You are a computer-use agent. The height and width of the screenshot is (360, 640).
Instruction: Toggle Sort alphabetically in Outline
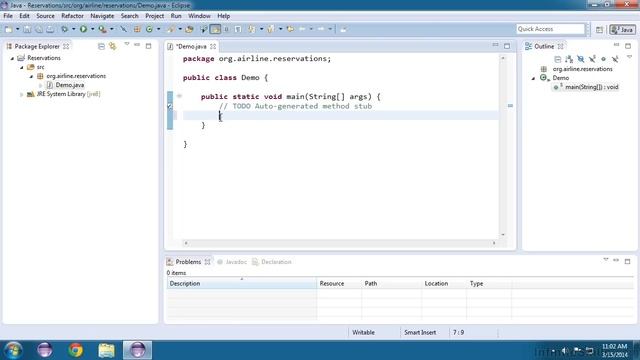pyautogui.click(x=569, y=60)
